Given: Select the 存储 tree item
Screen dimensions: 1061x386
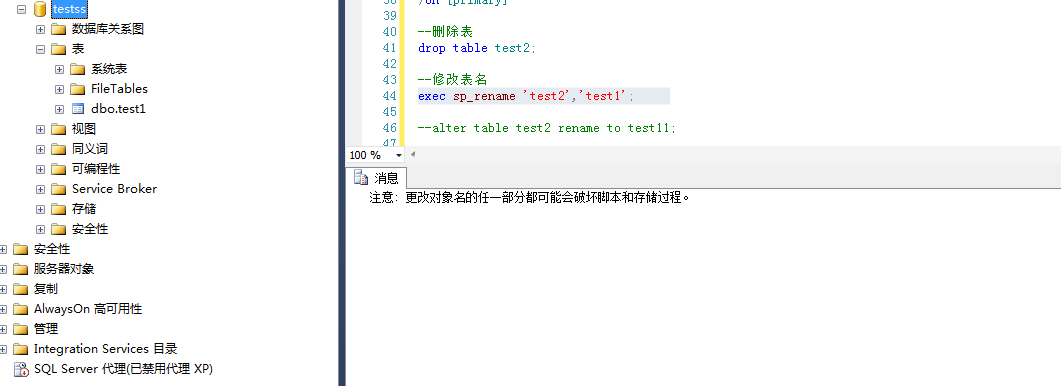Looking at the screenshot, I should point(84,209).
